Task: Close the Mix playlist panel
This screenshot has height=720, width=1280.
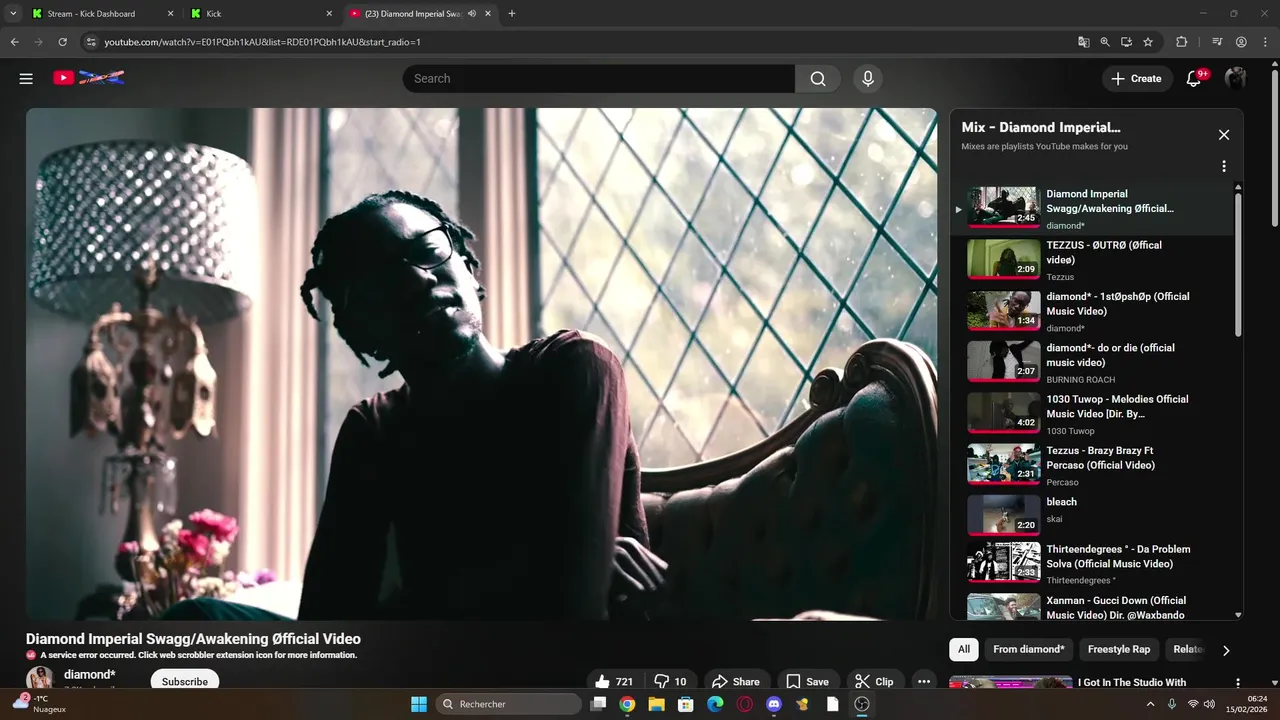Action: click(x=1223, y=135)
